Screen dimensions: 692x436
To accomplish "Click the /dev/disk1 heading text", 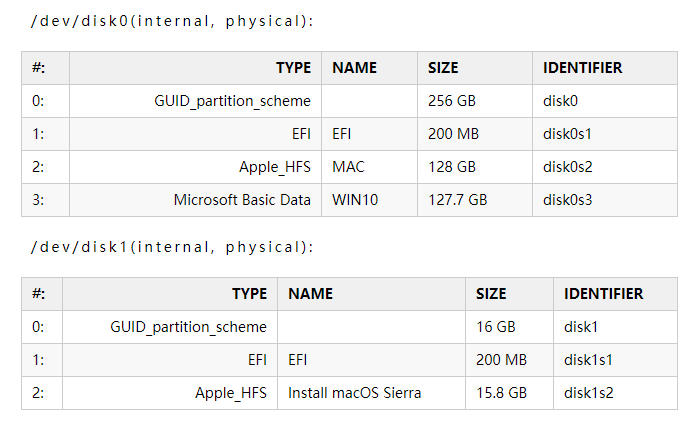I will tap(172, 246).
